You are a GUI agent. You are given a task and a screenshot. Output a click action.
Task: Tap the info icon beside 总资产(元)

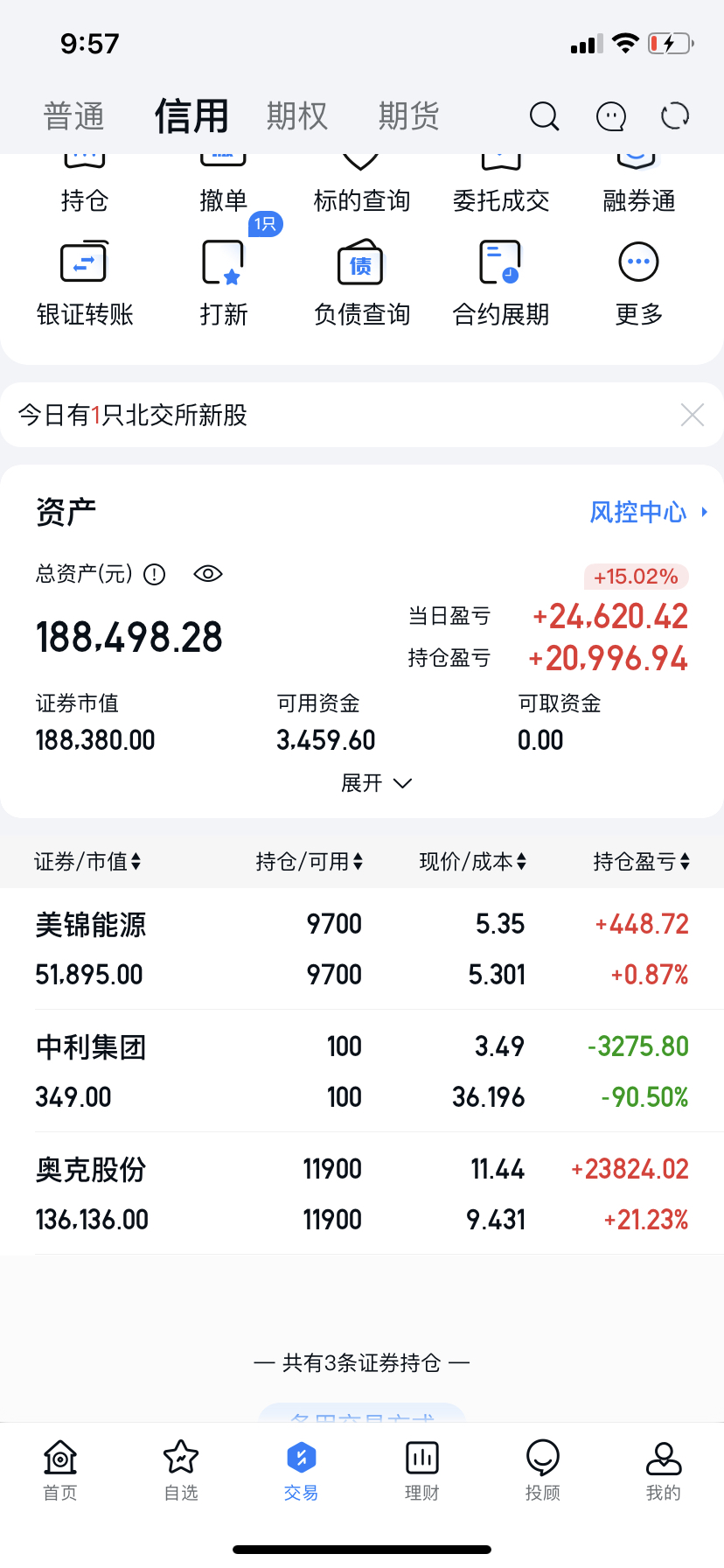(x=155, y=575)
